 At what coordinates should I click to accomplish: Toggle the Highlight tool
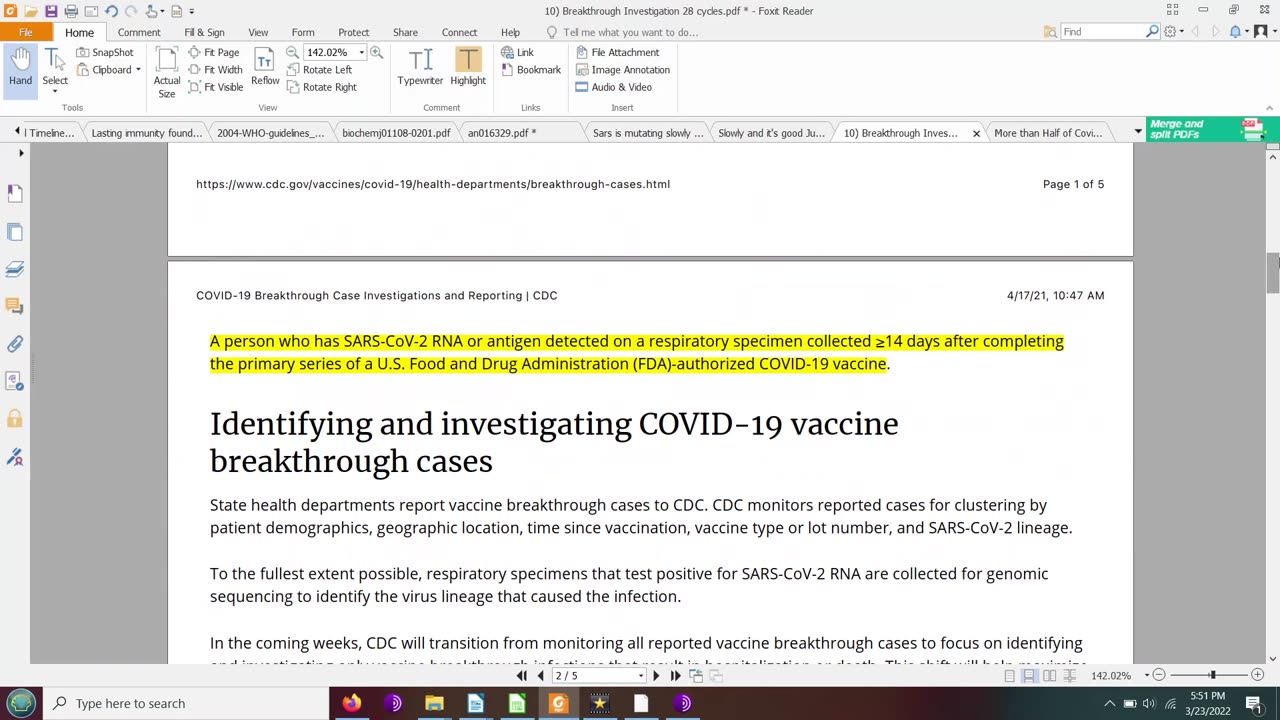pyautogui.click(x=468, y=68)
